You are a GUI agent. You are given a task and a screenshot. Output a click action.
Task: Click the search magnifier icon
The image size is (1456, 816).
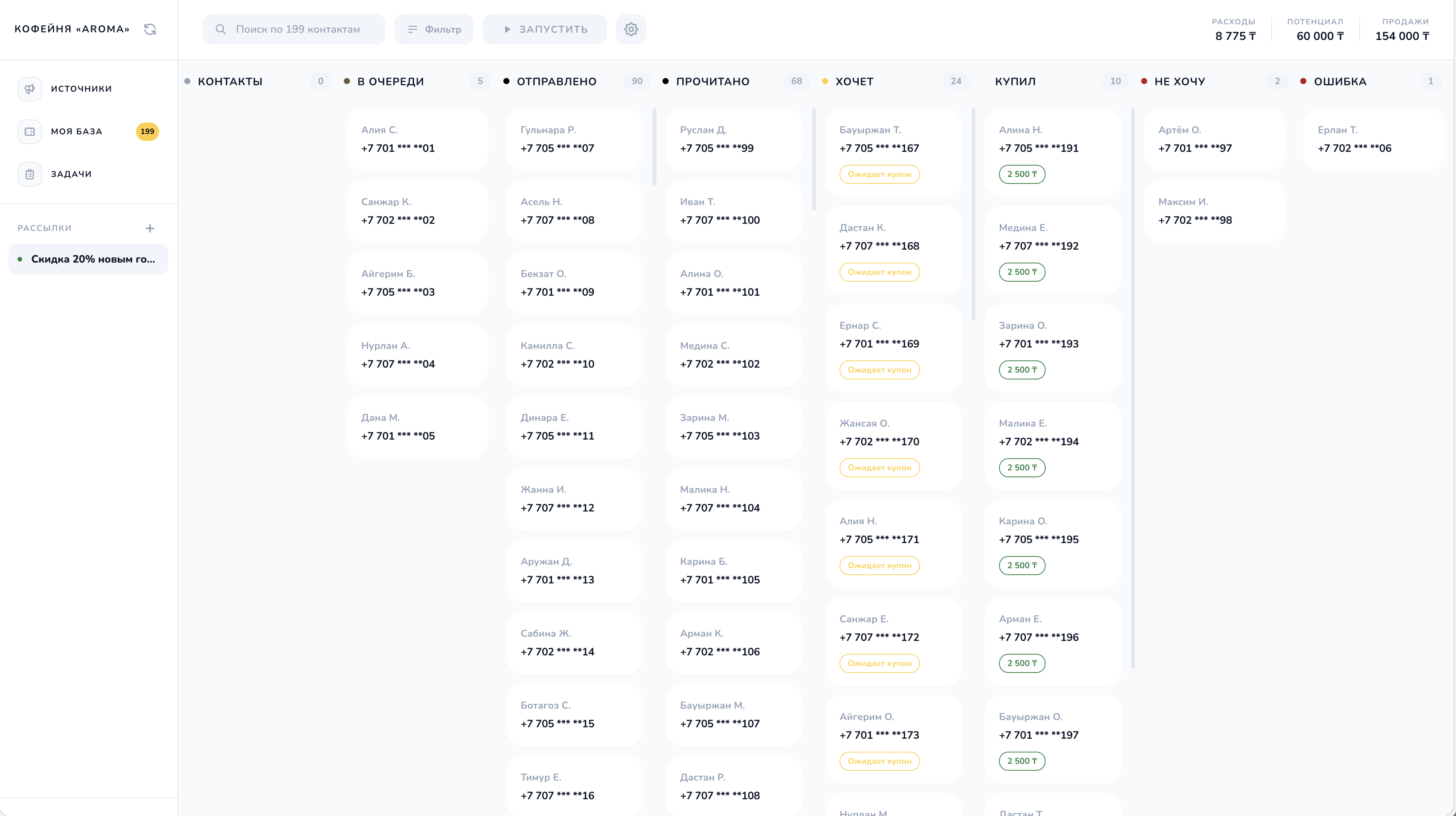(220, 29)
